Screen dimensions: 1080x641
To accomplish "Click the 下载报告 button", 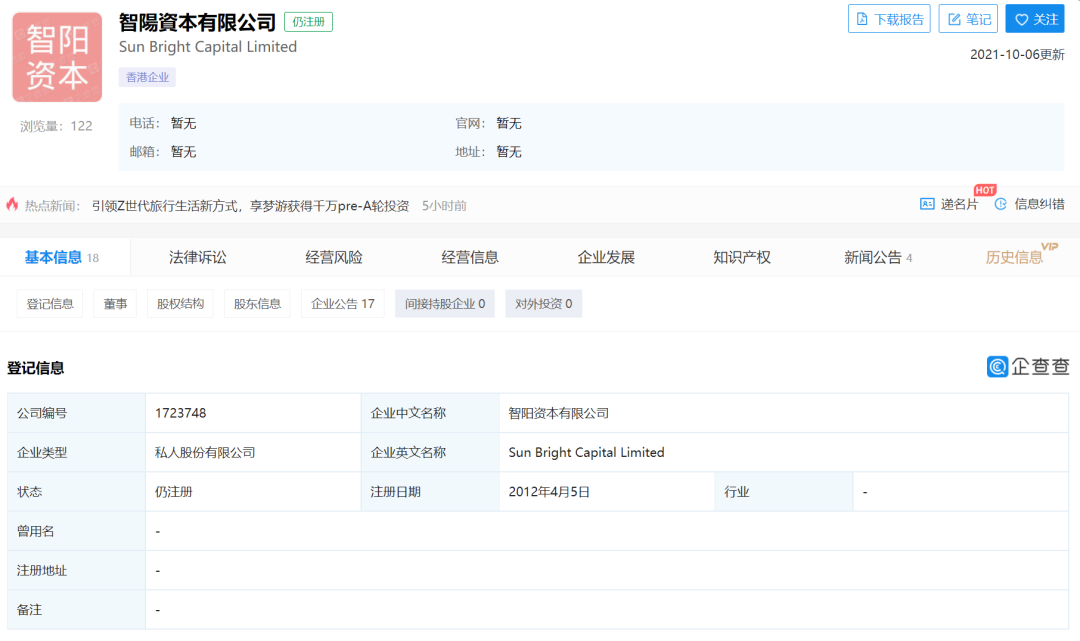I will pyautogui.click(x=889, y=19).
